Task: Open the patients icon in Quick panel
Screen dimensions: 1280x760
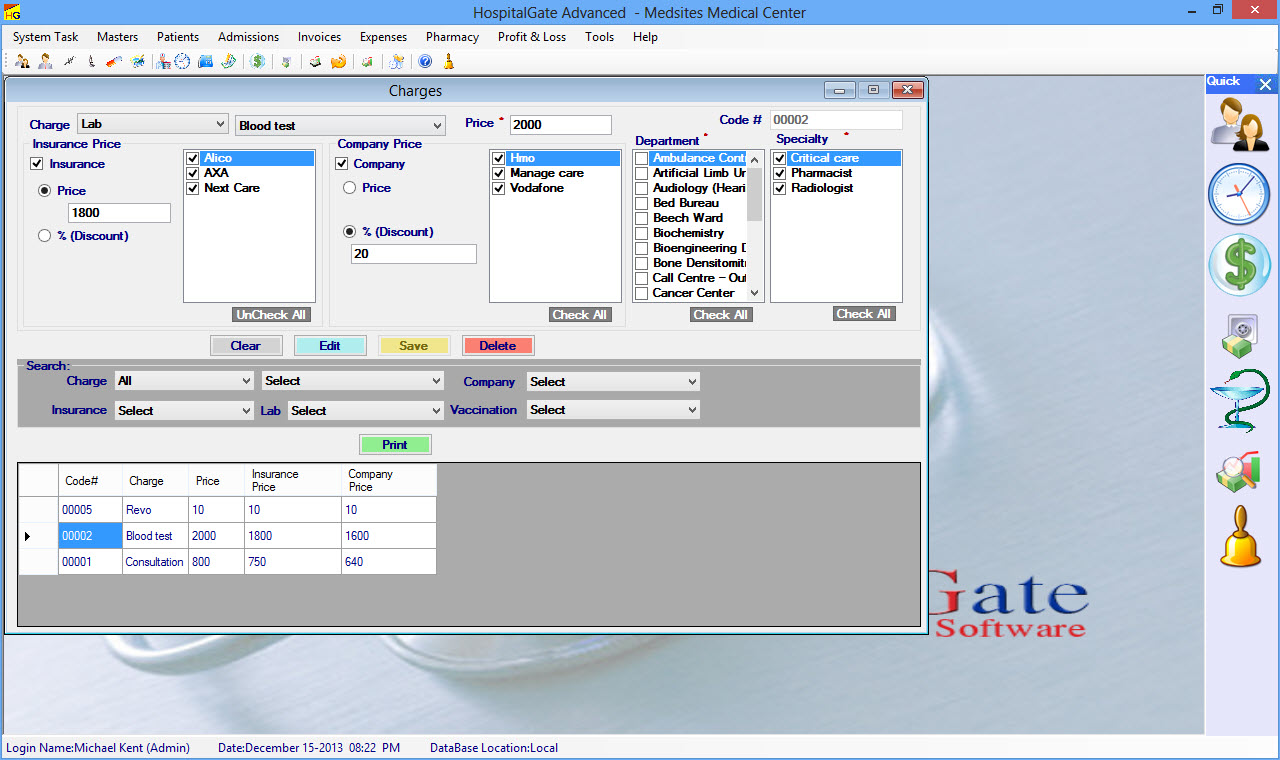Action: pyautogui.click(x=1238, y=124)
